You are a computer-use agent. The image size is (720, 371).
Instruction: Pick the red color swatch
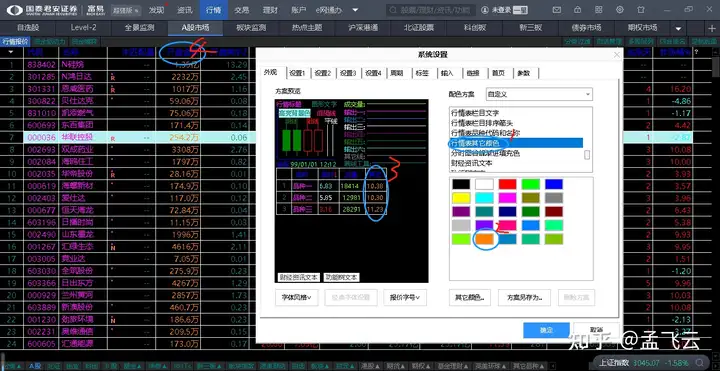click(x=508, y=184)
